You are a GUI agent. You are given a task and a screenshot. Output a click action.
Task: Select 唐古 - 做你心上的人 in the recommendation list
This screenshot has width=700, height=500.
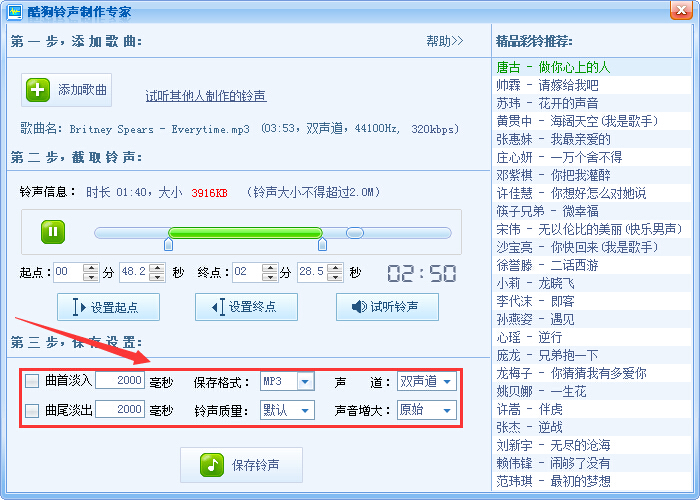(x=553, y=67)
